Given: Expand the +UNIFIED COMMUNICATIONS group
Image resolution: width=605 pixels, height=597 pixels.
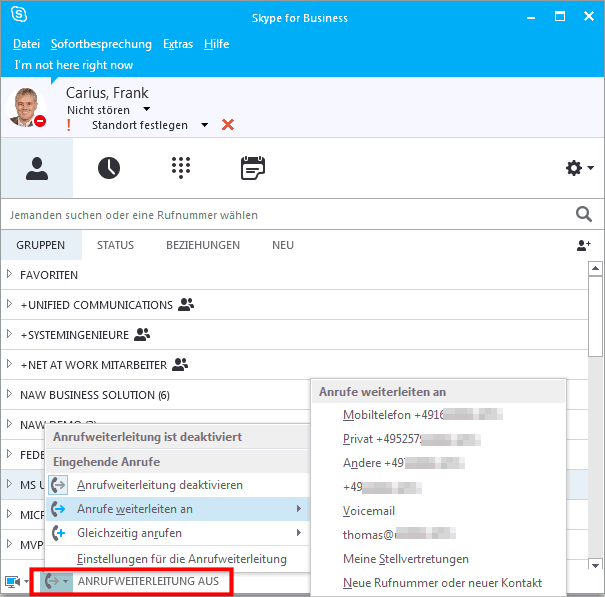Looking at the screenshot, I should (9, 304).
